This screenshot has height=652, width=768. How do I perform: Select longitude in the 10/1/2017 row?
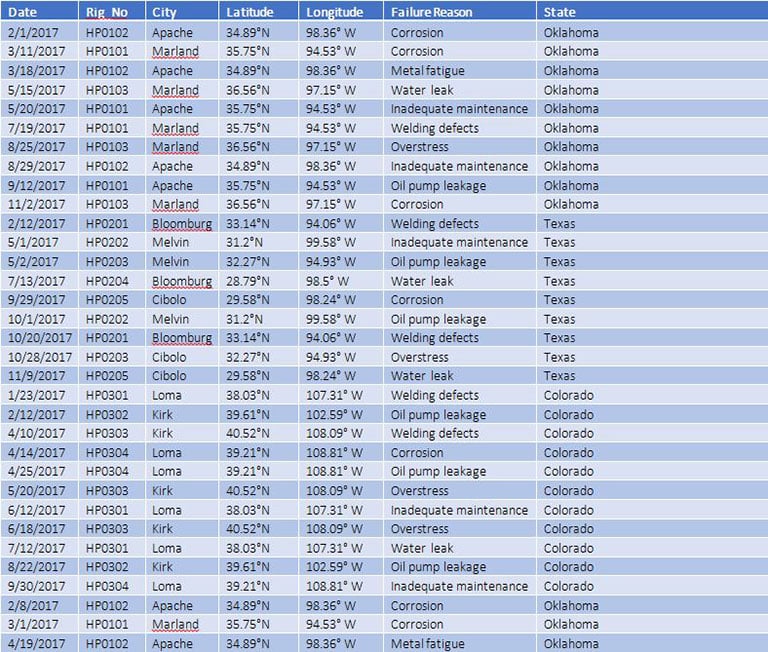coord(331,319)
